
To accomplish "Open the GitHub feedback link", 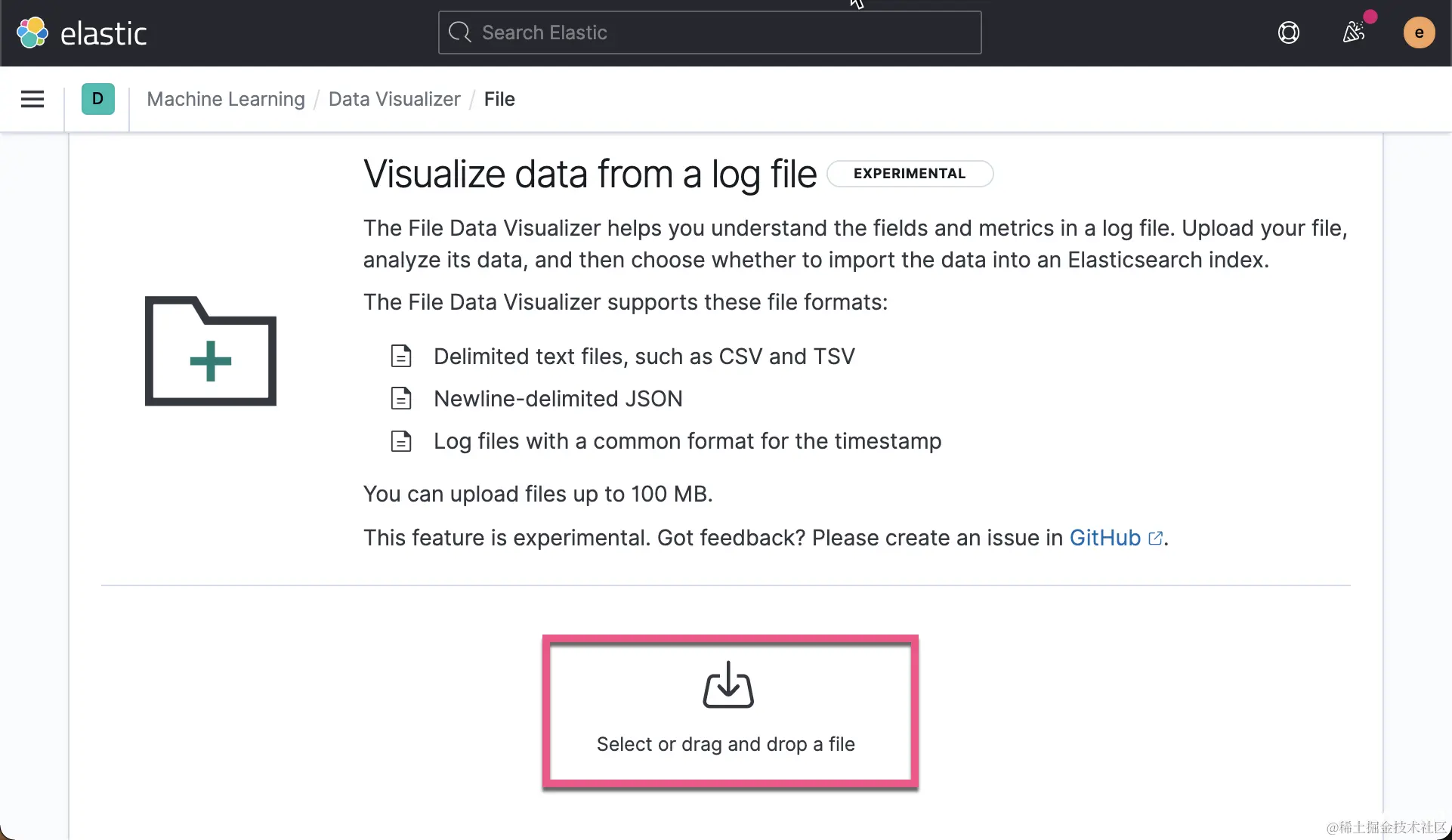I will (x=1104, y=538).
